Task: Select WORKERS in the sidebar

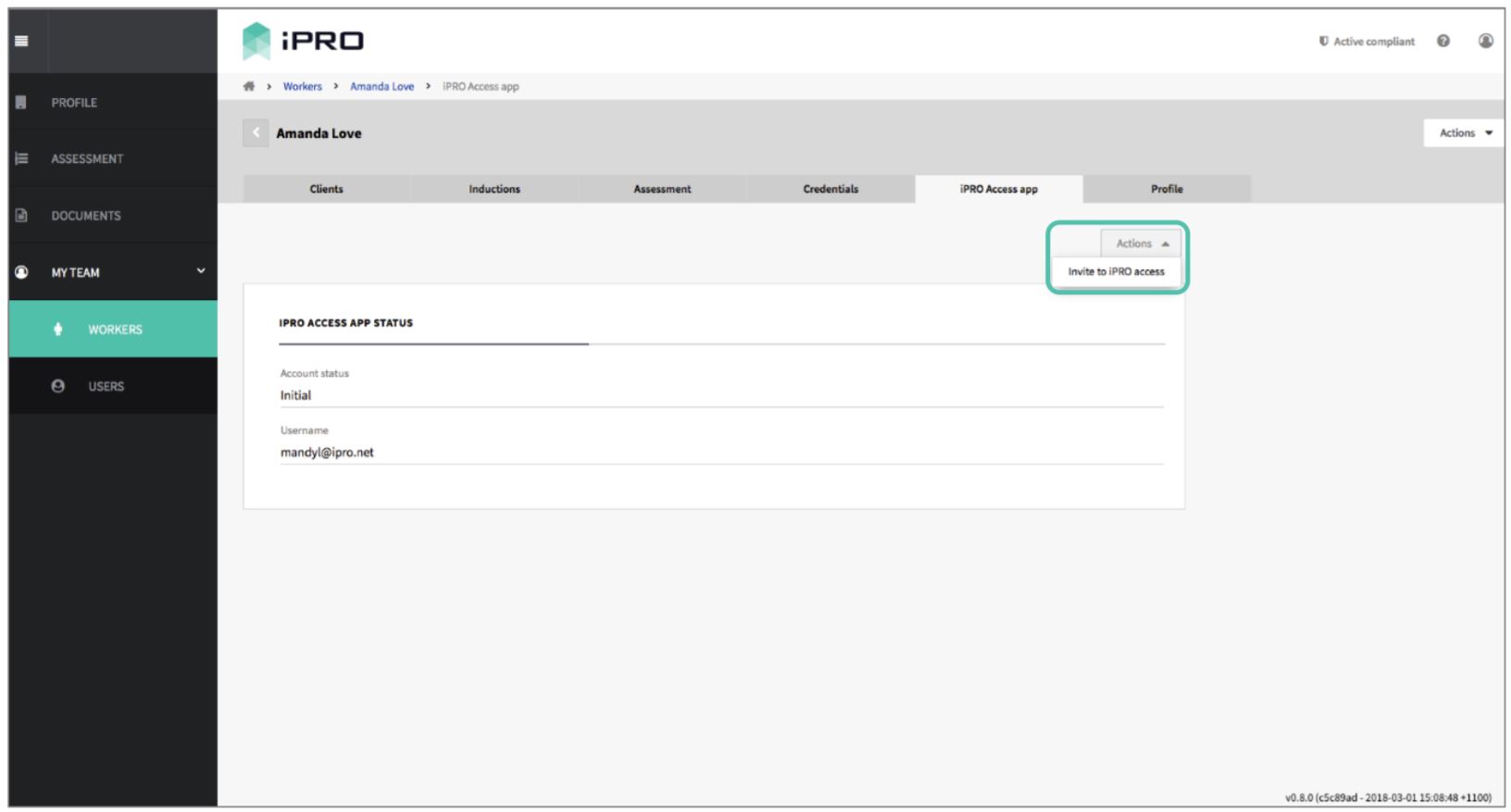Action: click(x=113, y=329)
